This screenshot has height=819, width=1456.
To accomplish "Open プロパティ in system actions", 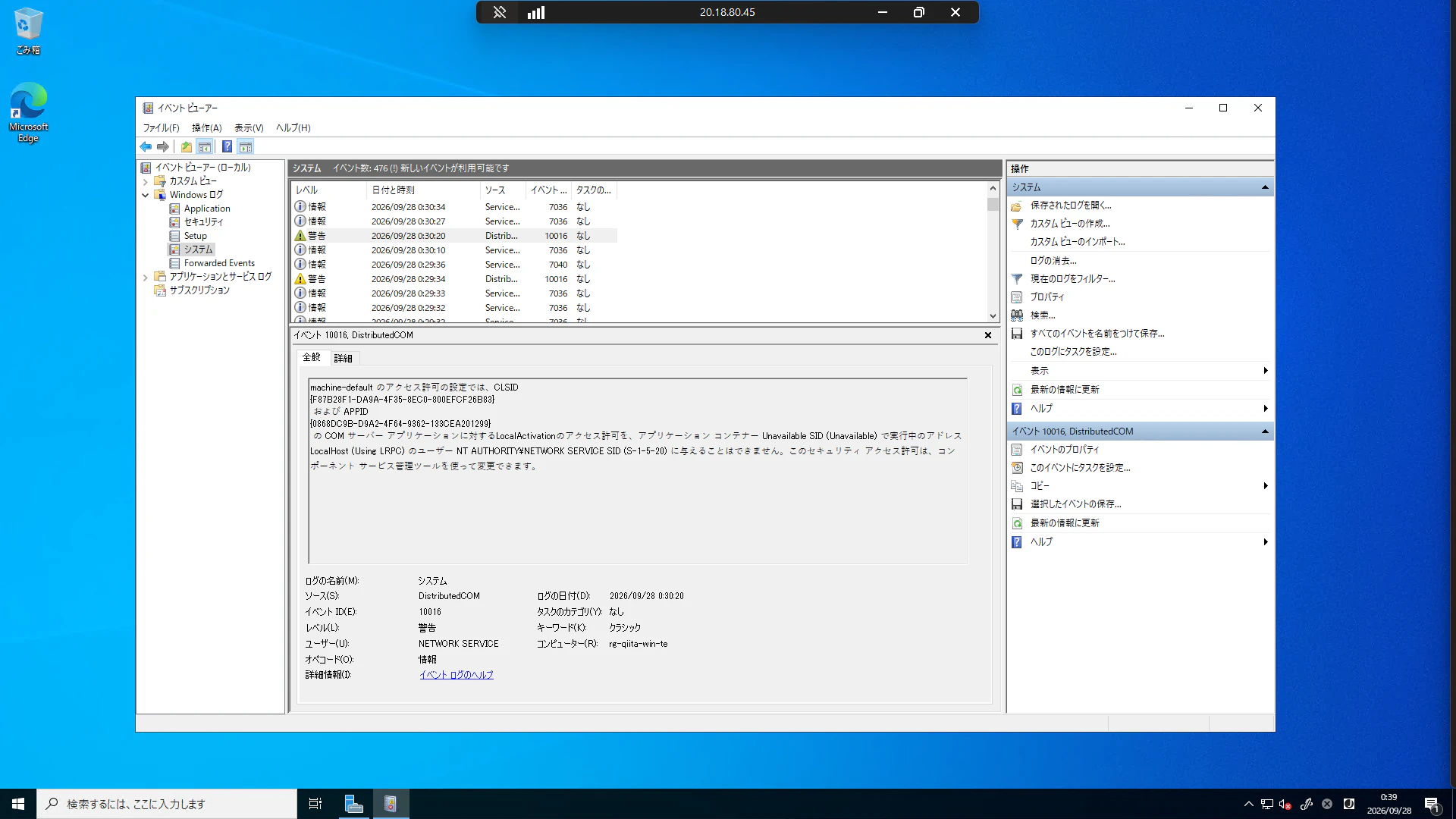I will (x=1046, y=297).
